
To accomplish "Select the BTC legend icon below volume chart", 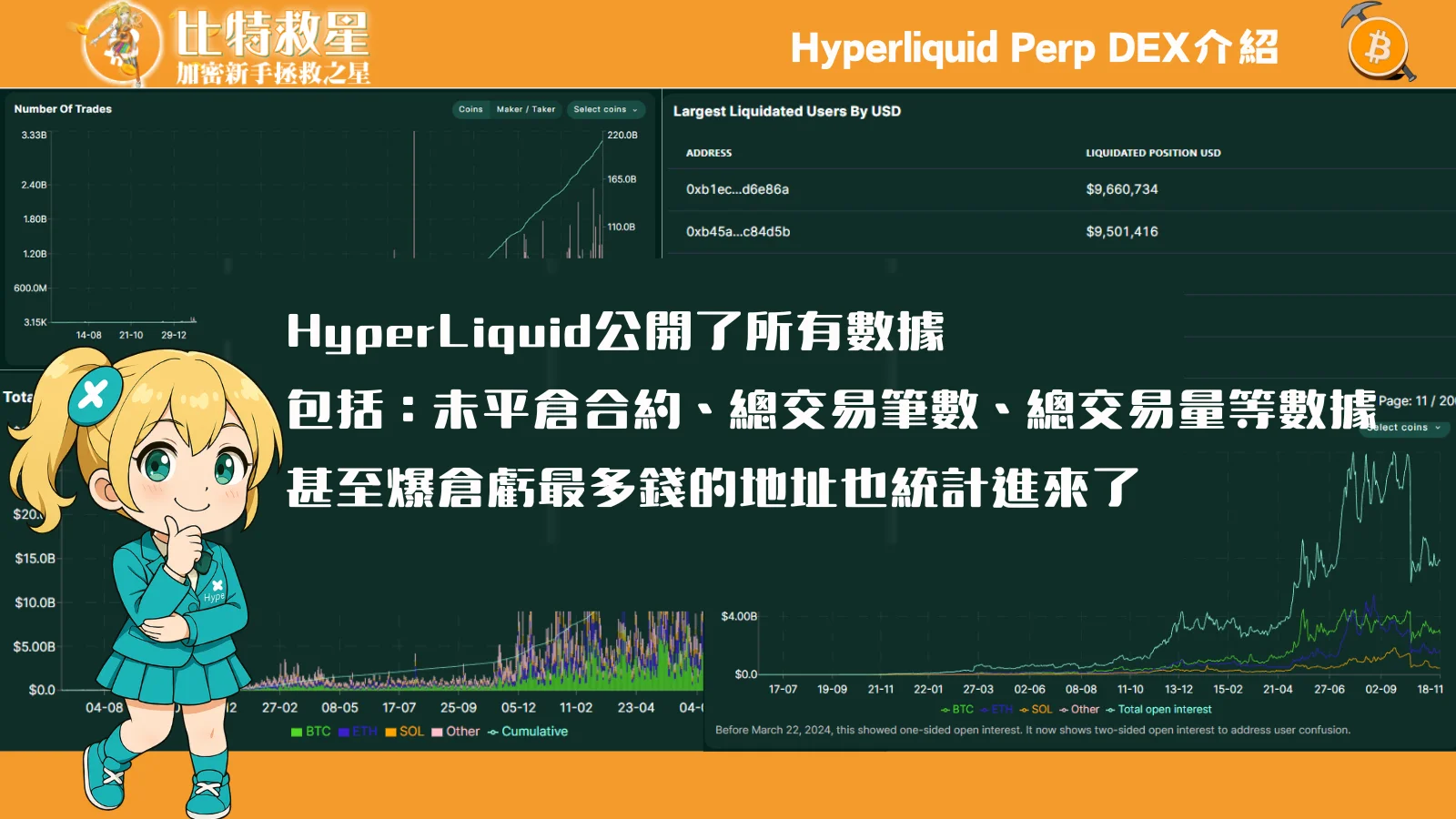I will pyautogui.click(x=295, y=731).
